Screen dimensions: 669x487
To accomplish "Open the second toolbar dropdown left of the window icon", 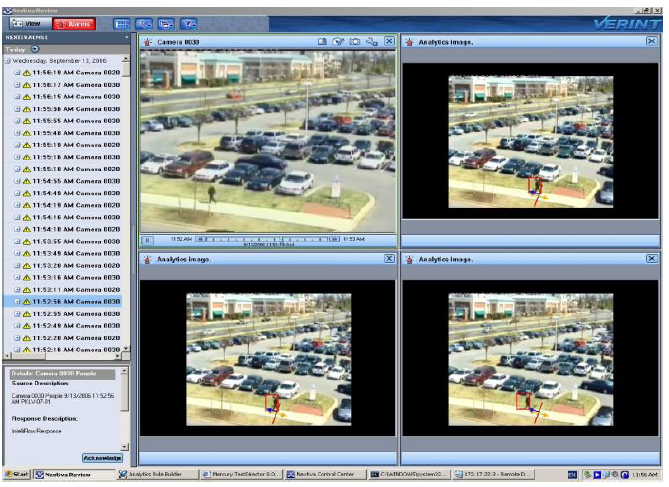I will [143, 24].
